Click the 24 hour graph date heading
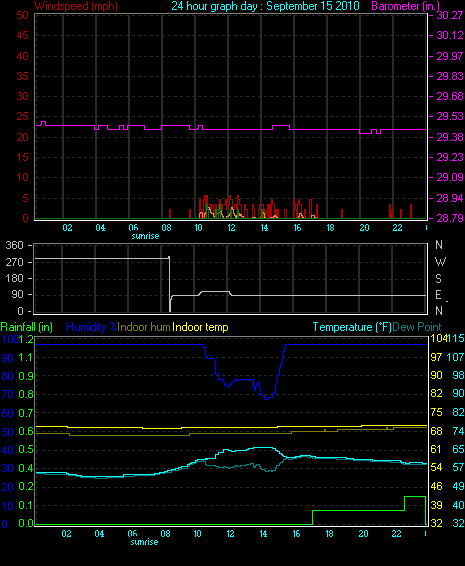The image size is (465, 566). tap(265, 6)
